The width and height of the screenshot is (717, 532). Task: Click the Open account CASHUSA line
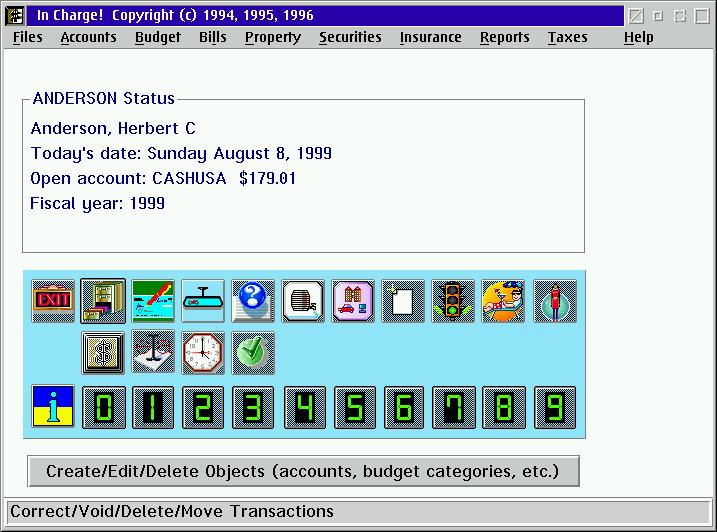coord(163,178)
